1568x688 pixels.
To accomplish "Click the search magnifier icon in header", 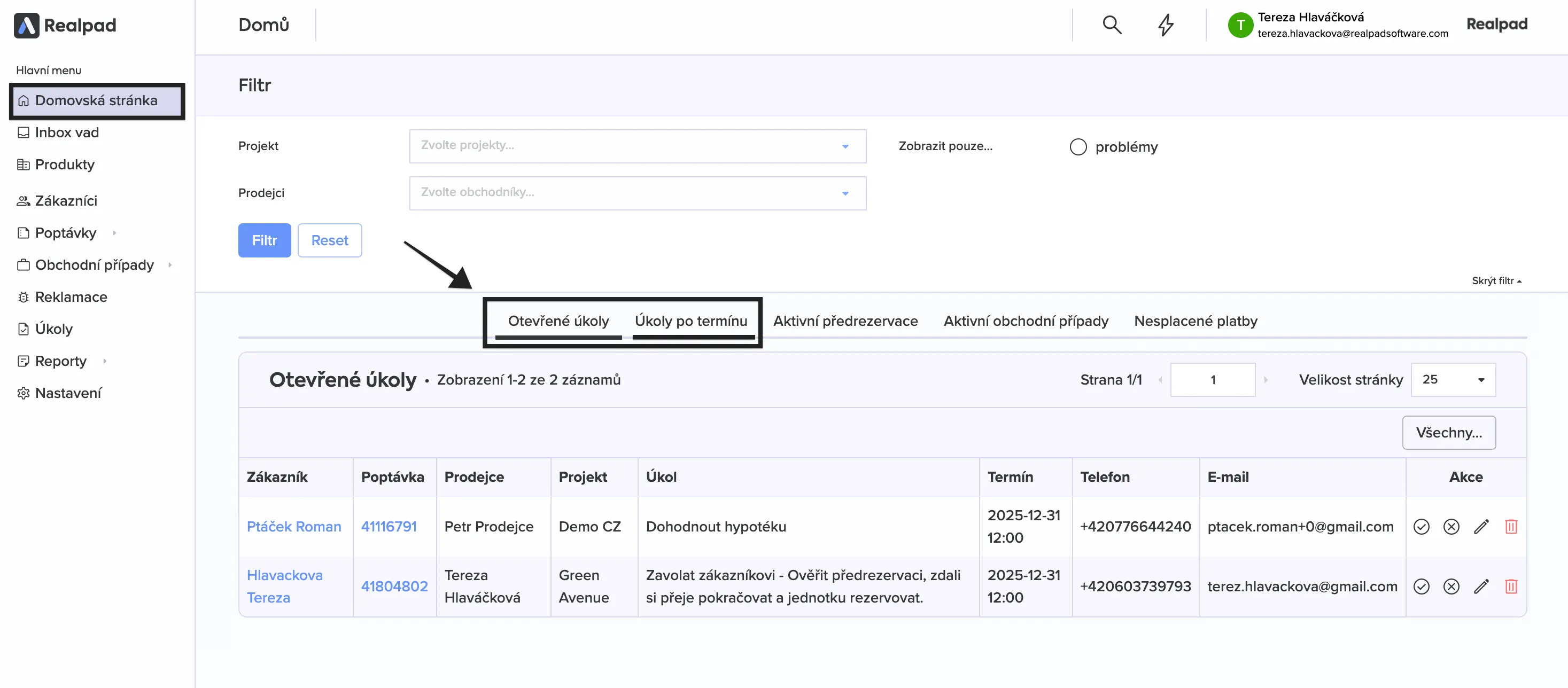I will tap(1112, 25).
